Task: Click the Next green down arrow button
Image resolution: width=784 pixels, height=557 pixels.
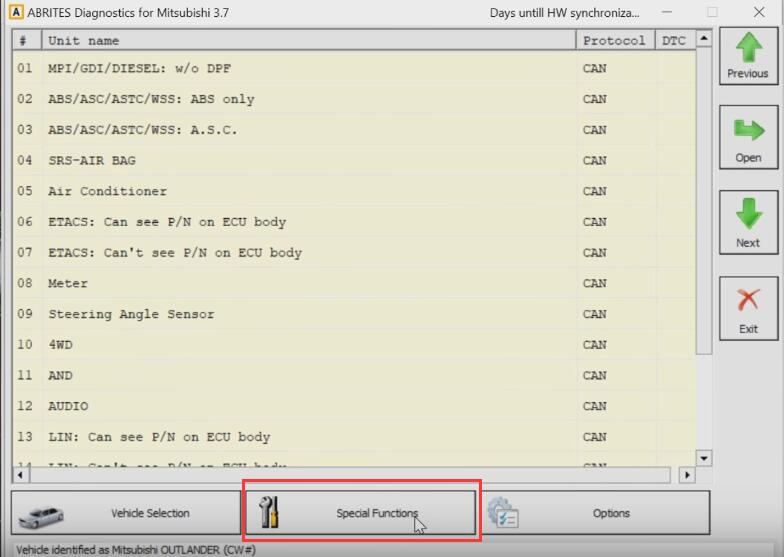Action: [748, 222]
